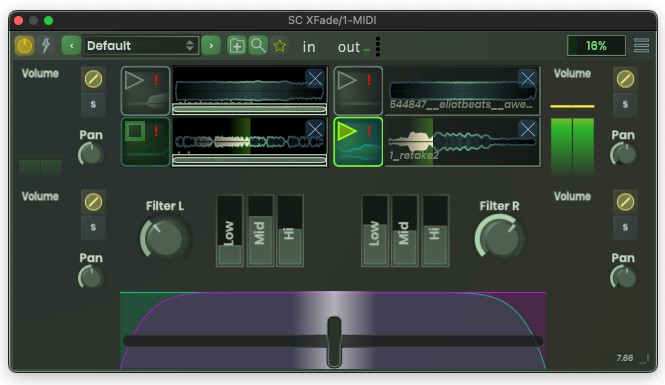Viewport: 665px width, 385px height.
Task: Mark preset as favorite with star
Action: tap(279, 45)
